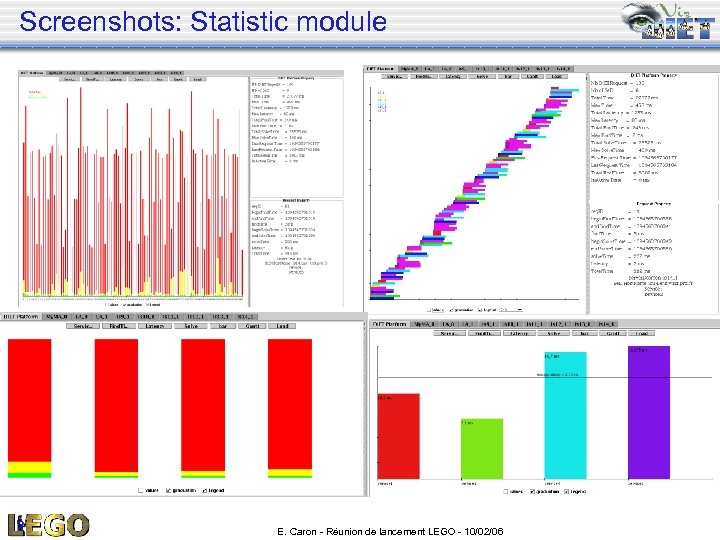Click the cyan bar in colored-bars chart
Screen dimensions: 720x540
[x=565, y=416]
